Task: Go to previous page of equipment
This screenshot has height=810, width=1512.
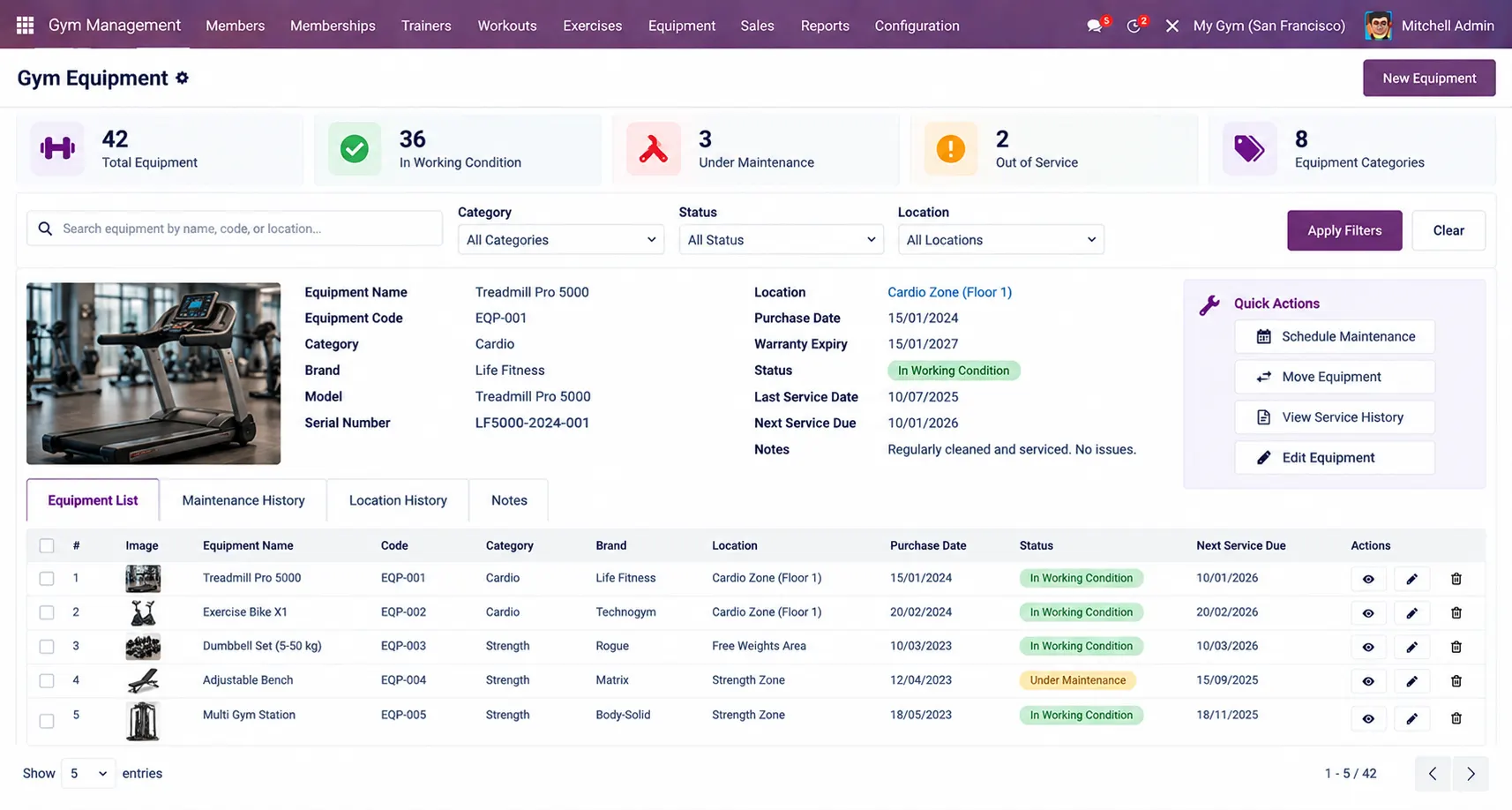Action: 1433,774
